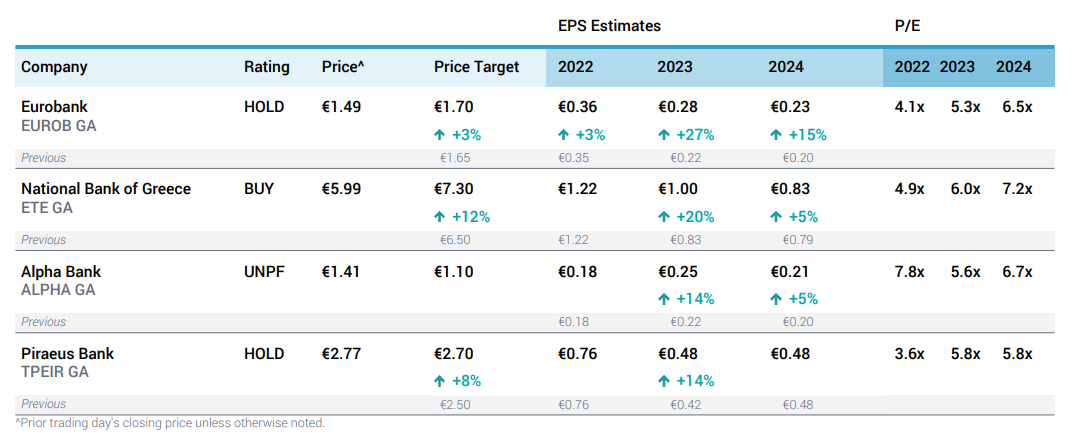Click the closing price footnote text

coord(170,423)
